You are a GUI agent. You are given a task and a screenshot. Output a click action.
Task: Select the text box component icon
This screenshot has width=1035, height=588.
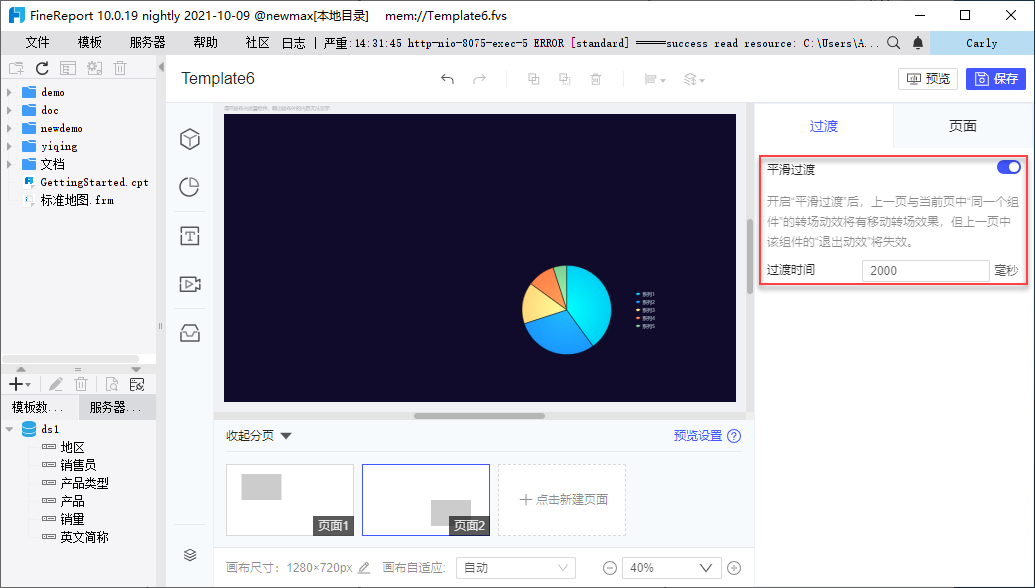pyautogui.click(x=190, y=236)
